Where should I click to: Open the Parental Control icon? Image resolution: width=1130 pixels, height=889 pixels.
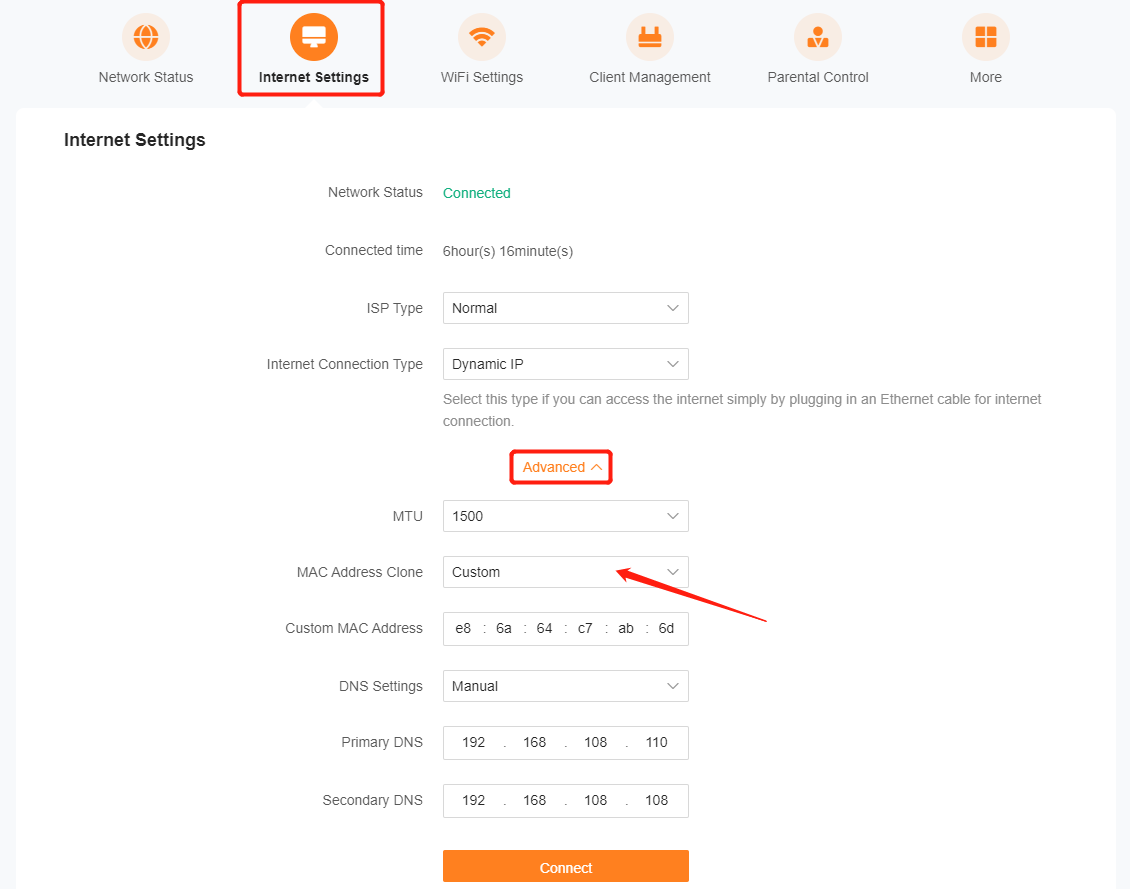[818, 38]
